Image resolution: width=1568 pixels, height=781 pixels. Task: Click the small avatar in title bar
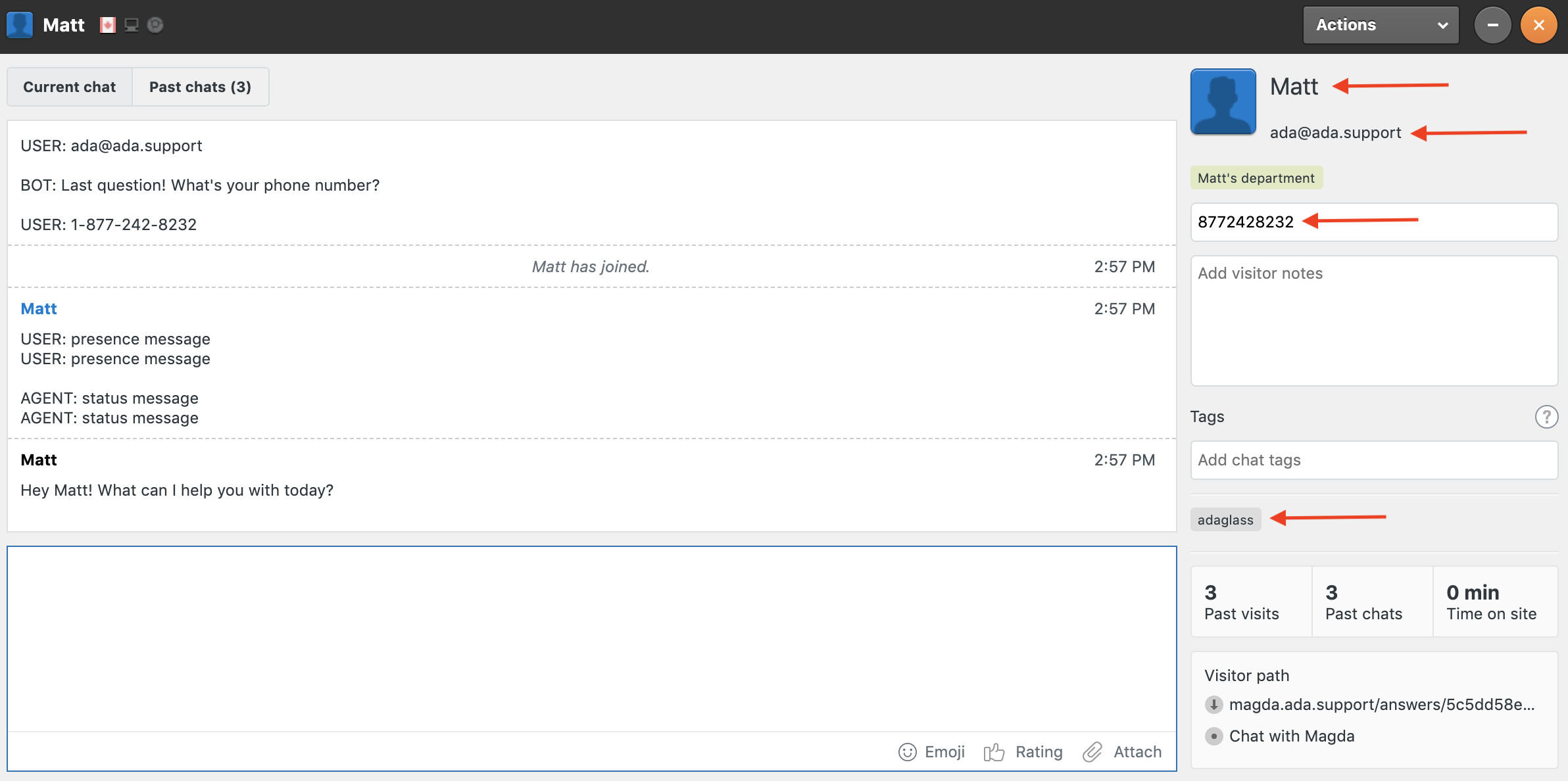click(x=20, y=25)
